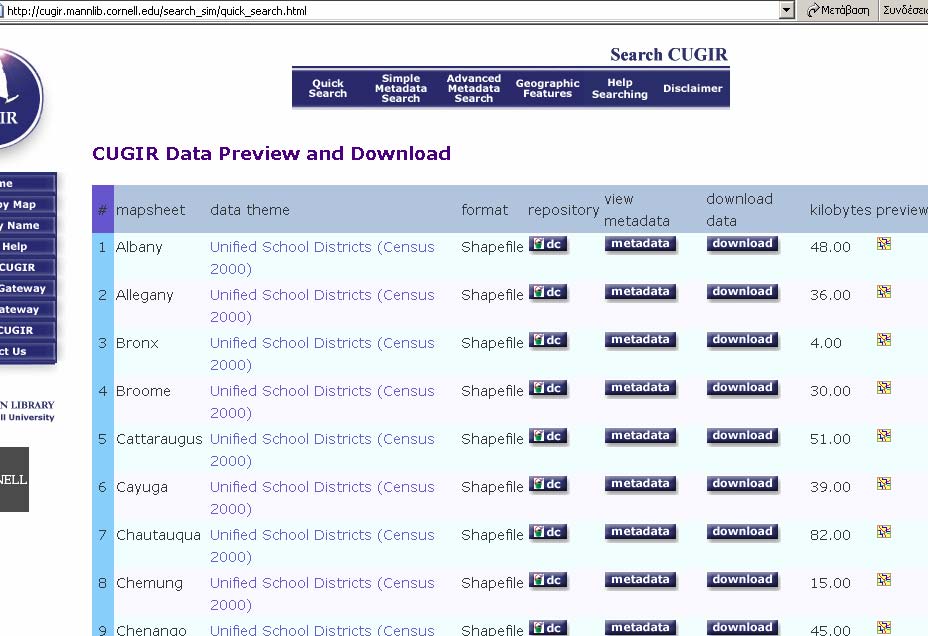Image resolution: width=928 pixels, height=636 pixels.
Task: Open the dc repository icon for Chenango
Action: (x=548, y=627)
